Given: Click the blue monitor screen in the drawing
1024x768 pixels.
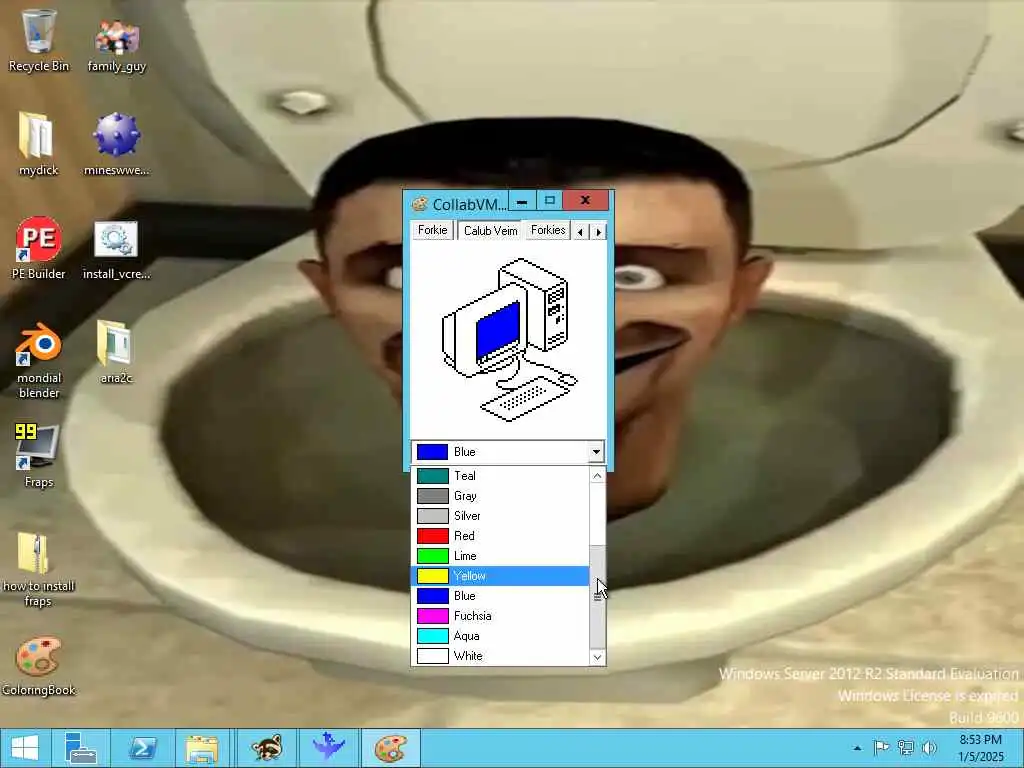Looking at the screenshot, I should 498,330.
